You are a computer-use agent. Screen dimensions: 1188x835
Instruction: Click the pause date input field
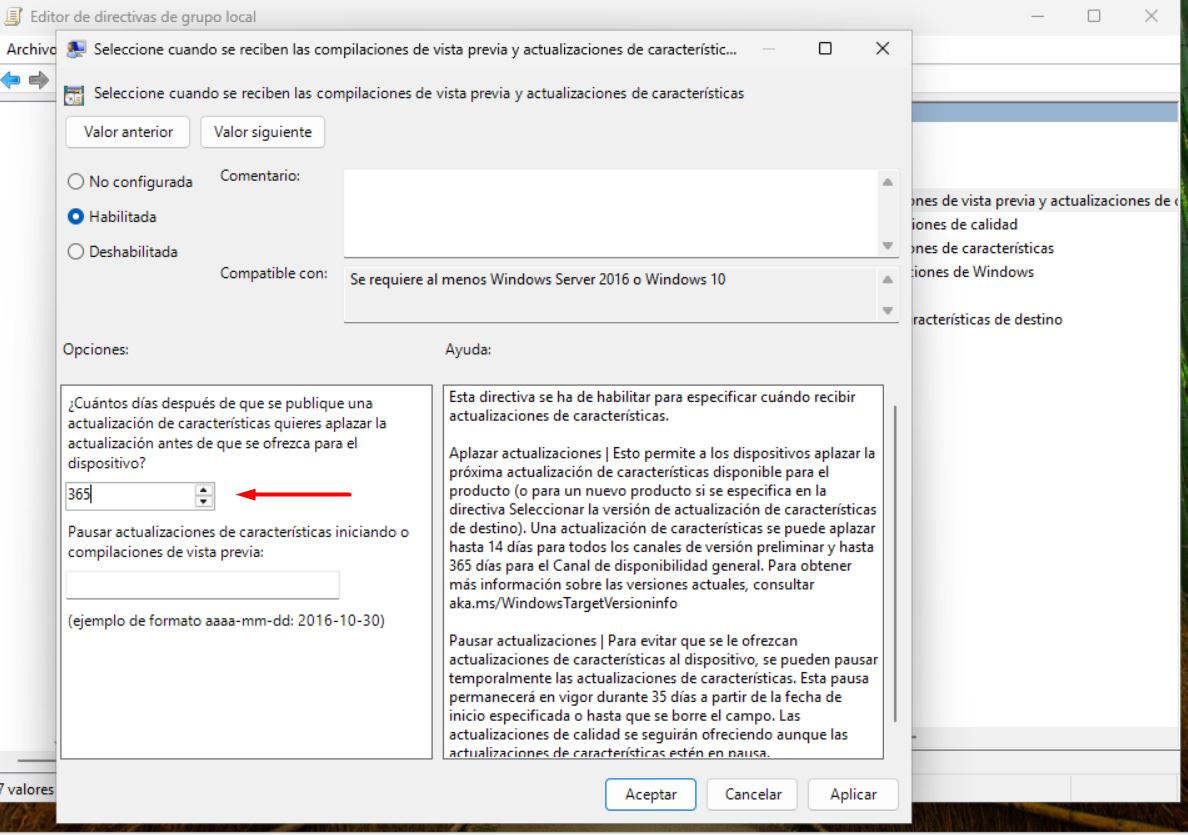point(202,584)
